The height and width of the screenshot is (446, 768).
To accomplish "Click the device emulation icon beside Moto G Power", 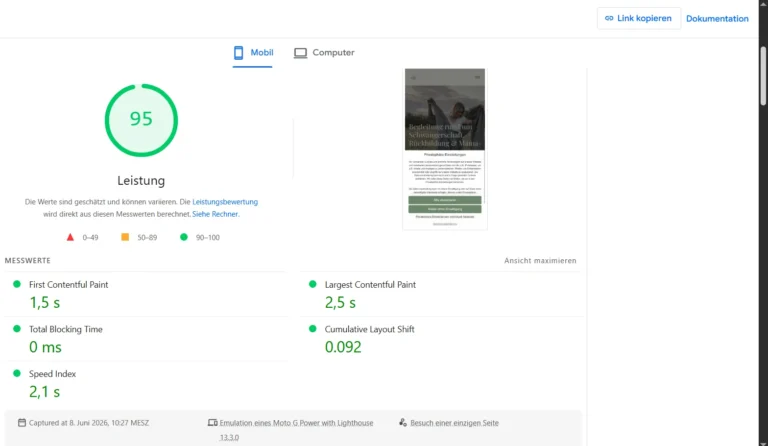I will [x=213, y=423].
